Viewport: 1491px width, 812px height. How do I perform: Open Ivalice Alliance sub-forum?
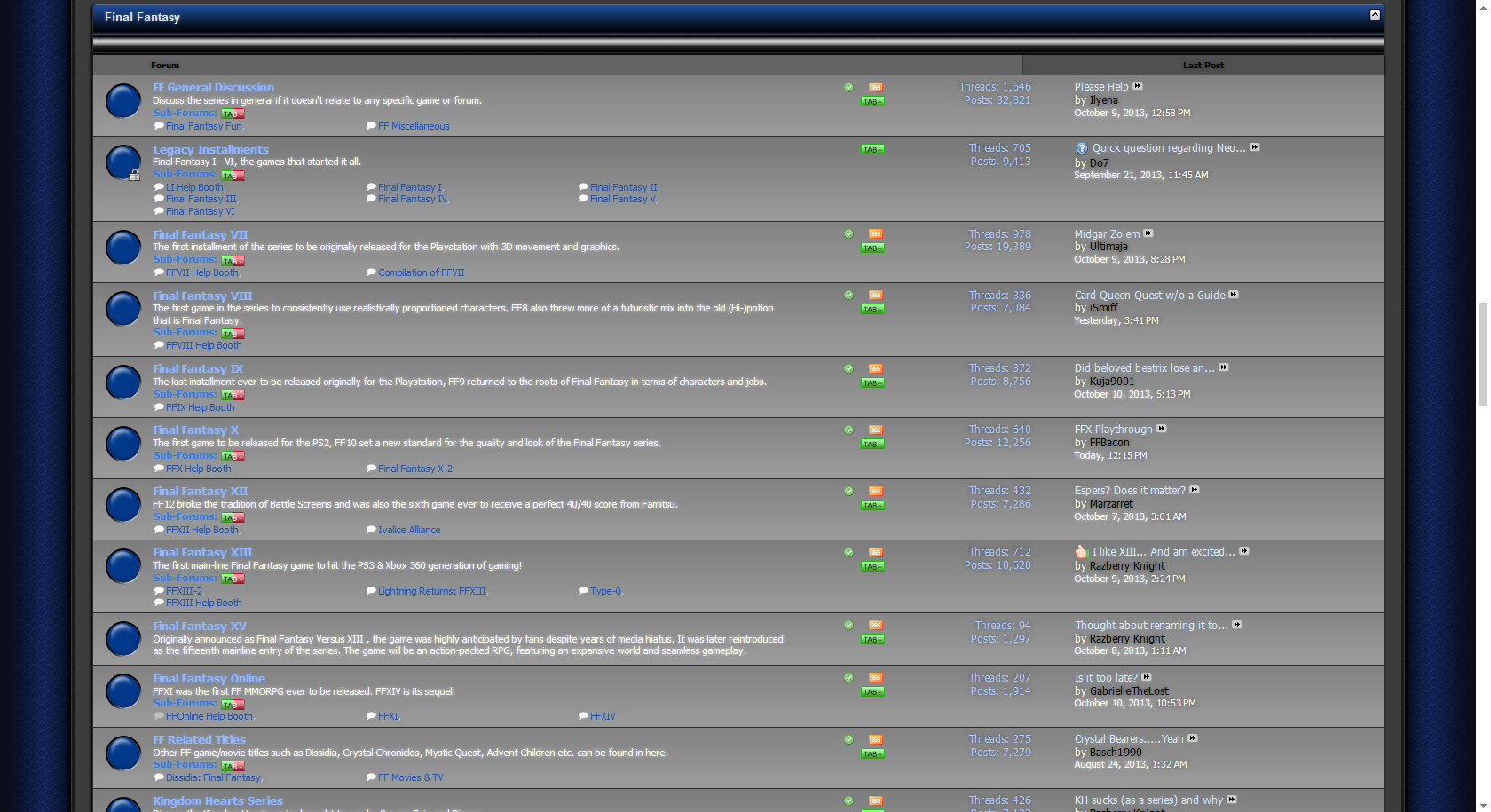pos(409,531)
